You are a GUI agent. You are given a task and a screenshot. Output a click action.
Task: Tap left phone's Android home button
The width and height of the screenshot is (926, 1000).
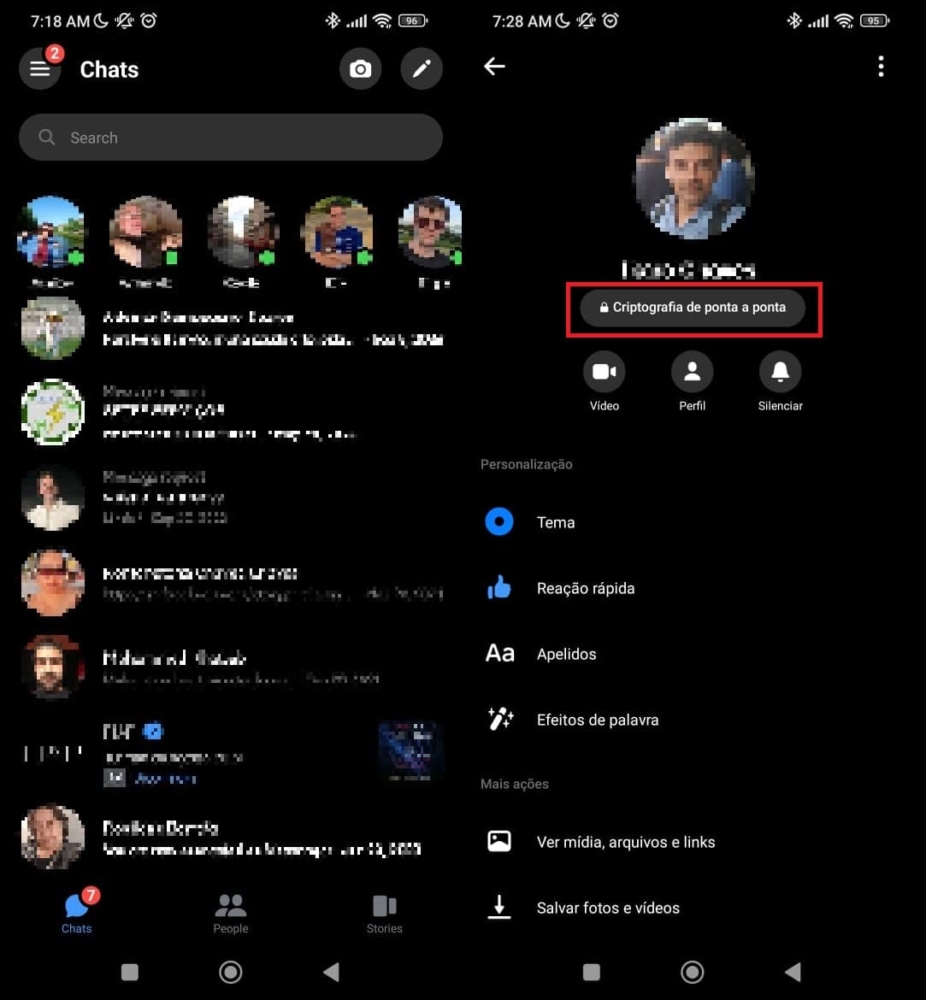click(230, 972)
